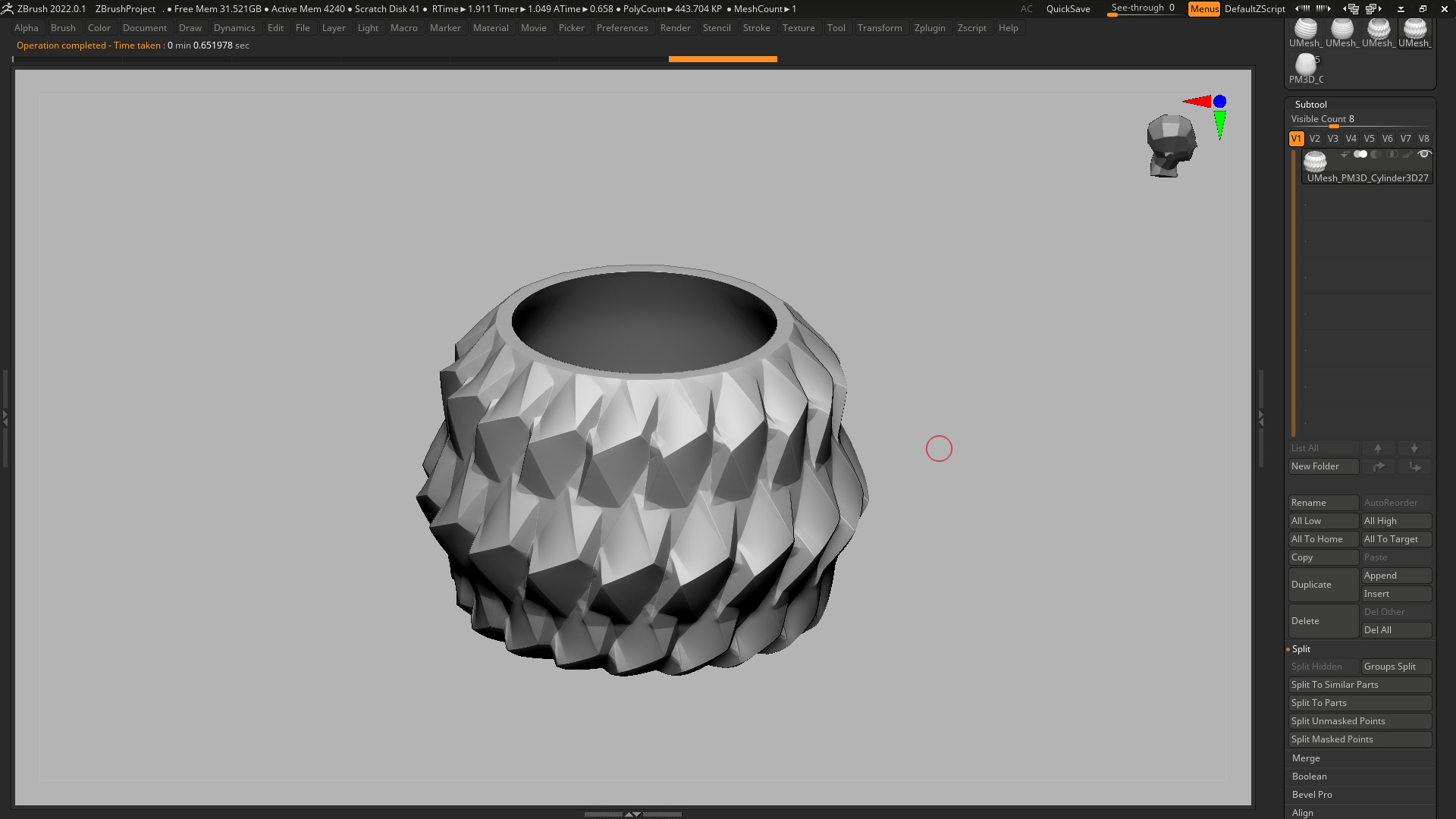Image resolution: width=1456 pixels, height=819 pixels.
Task: Click the Duplicate subtool button
Action: [1323, 585]
